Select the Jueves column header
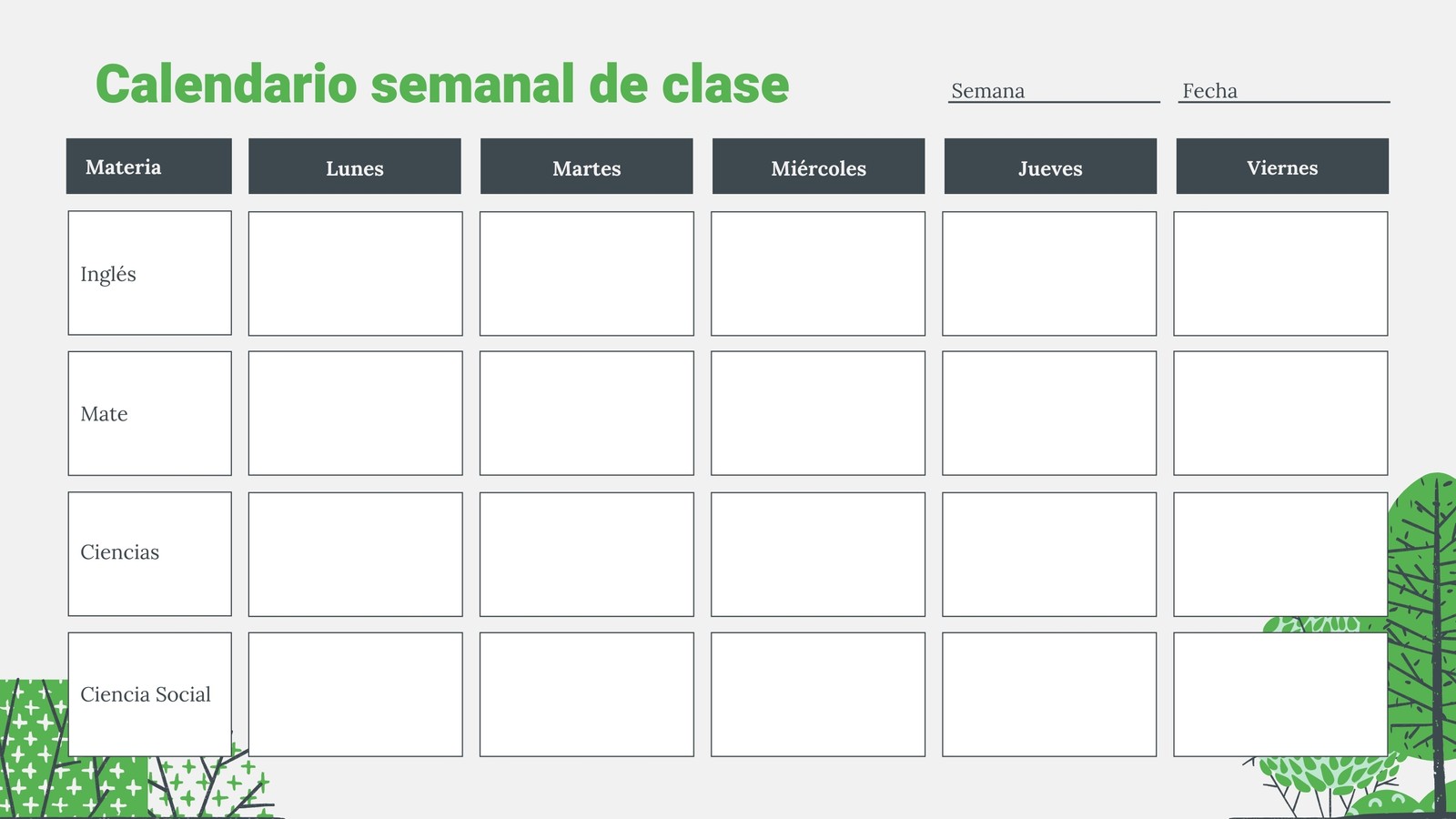Viewport: 1456px width, 819px height. coord(1050,167)
